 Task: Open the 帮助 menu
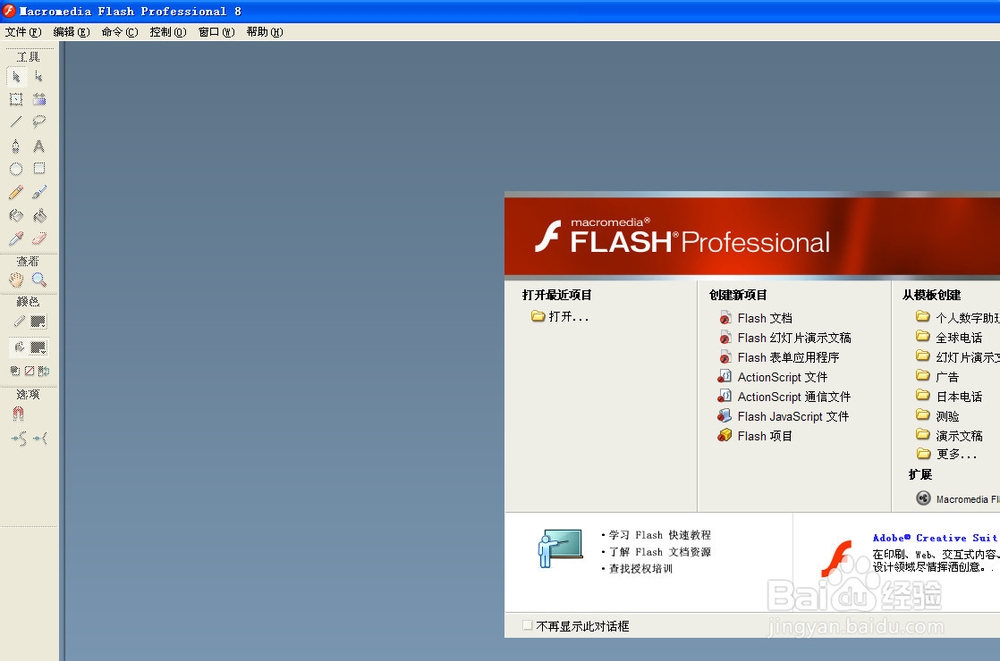265,32
